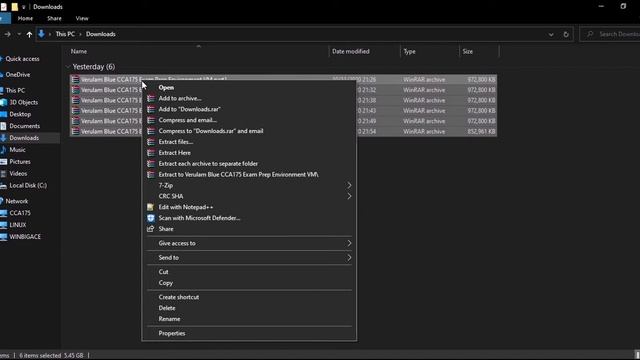The image size is (640, 360).
Task: Open the Share ribbon tab
Action: (x=54, y=18)
